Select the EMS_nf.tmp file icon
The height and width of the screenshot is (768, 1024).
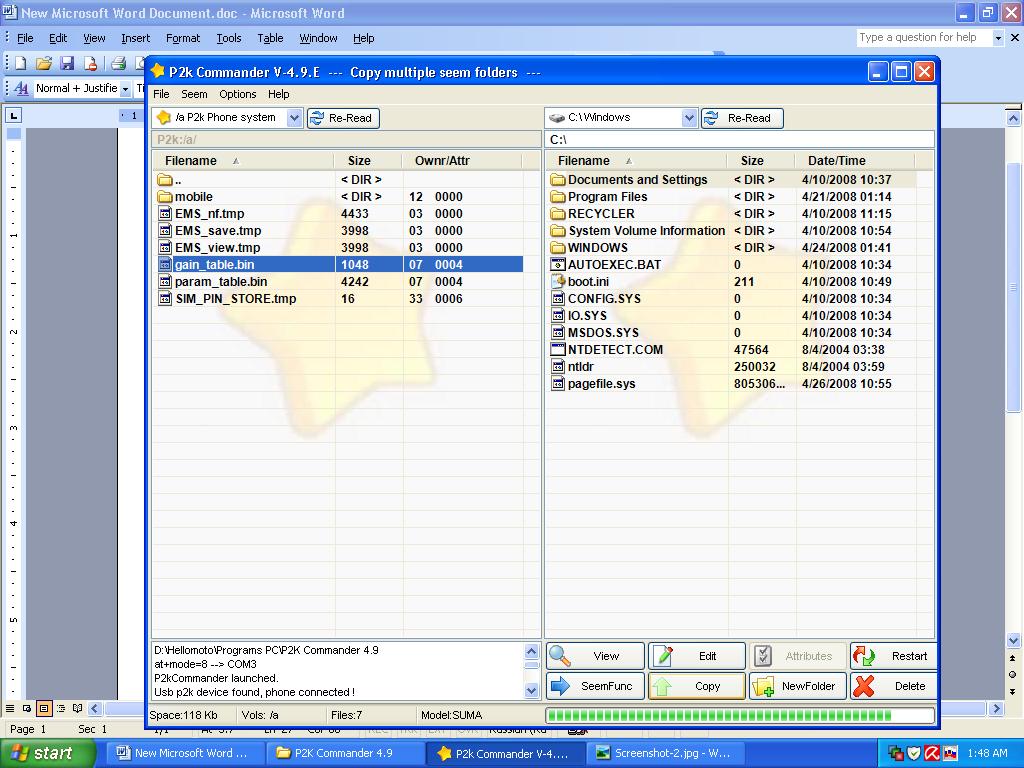click(x=165, y=214)
